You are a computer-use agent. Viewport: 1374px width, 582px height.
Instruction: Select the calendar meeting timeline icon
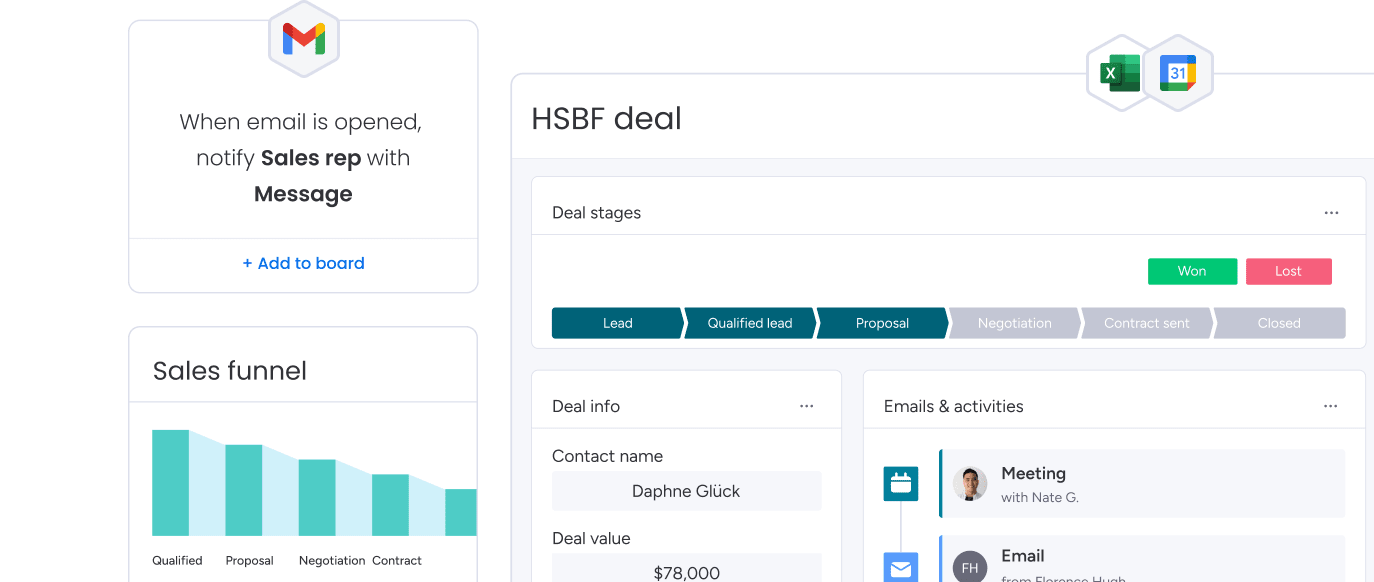click(901, 484)
